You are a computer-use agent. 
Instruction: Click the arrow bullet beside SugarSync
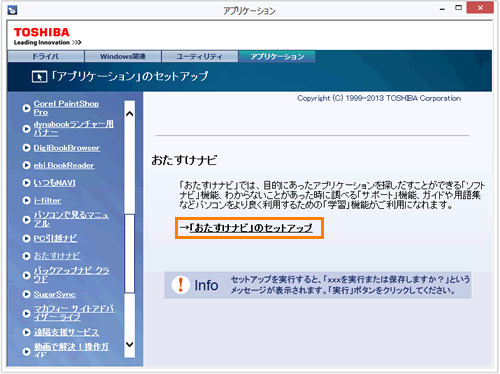[x=26, y=294]
